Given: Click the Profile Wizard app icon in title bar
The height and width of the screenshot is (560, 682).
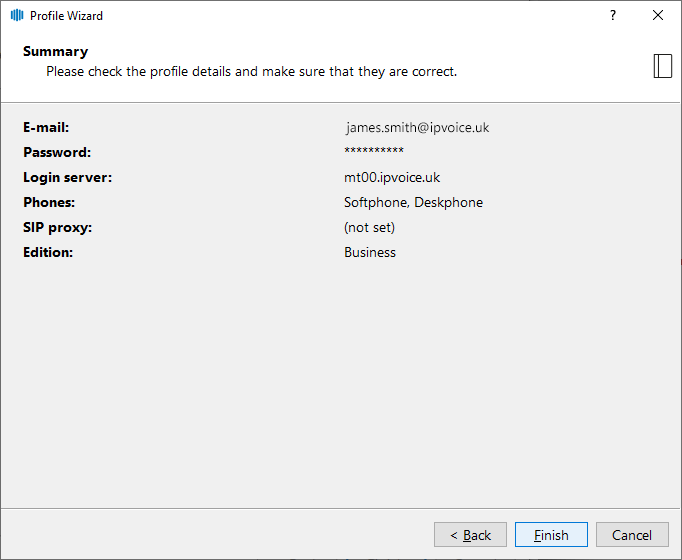Looking at the screenshot, I should [x=16, y=16].
